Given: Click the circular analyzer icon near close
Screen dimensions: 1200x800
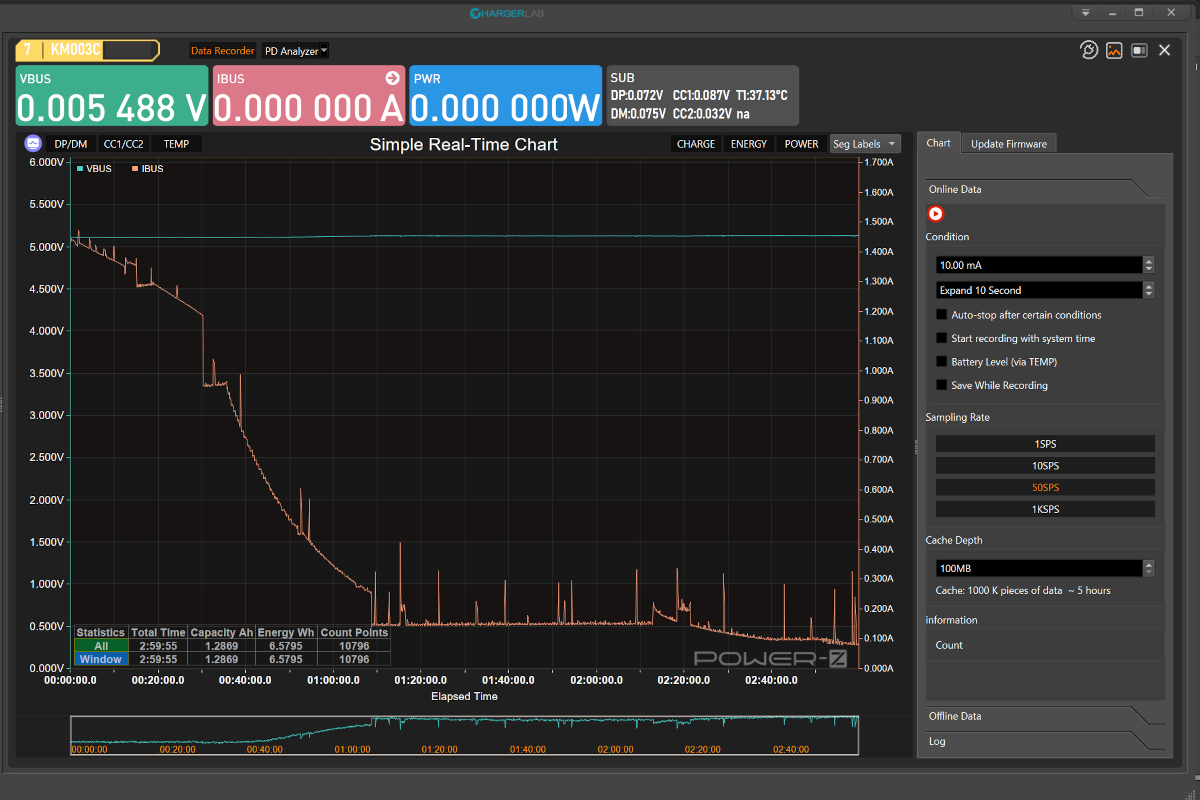Looking at the screenshot, I should pos(1089,50).
